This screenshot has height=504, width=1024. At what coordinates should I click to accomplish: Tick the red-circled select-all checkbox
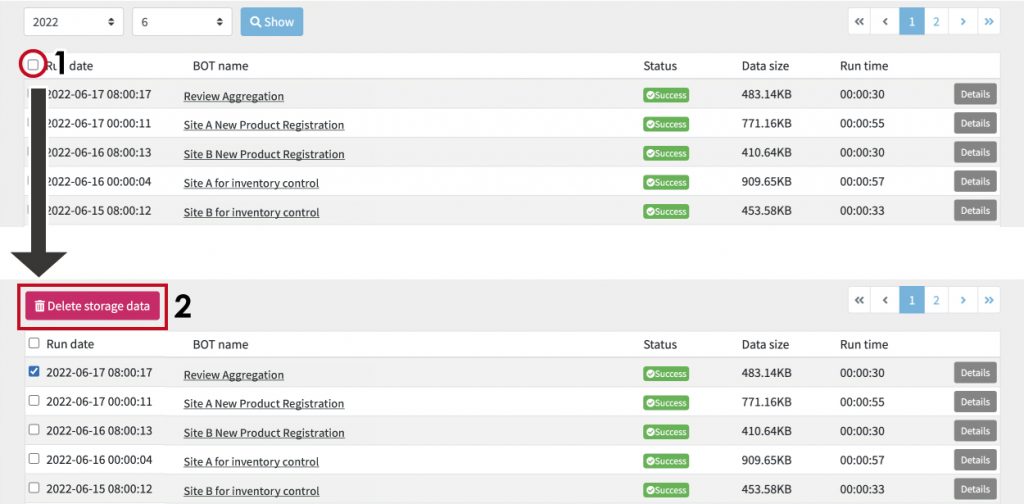click(x=33, y=65)
